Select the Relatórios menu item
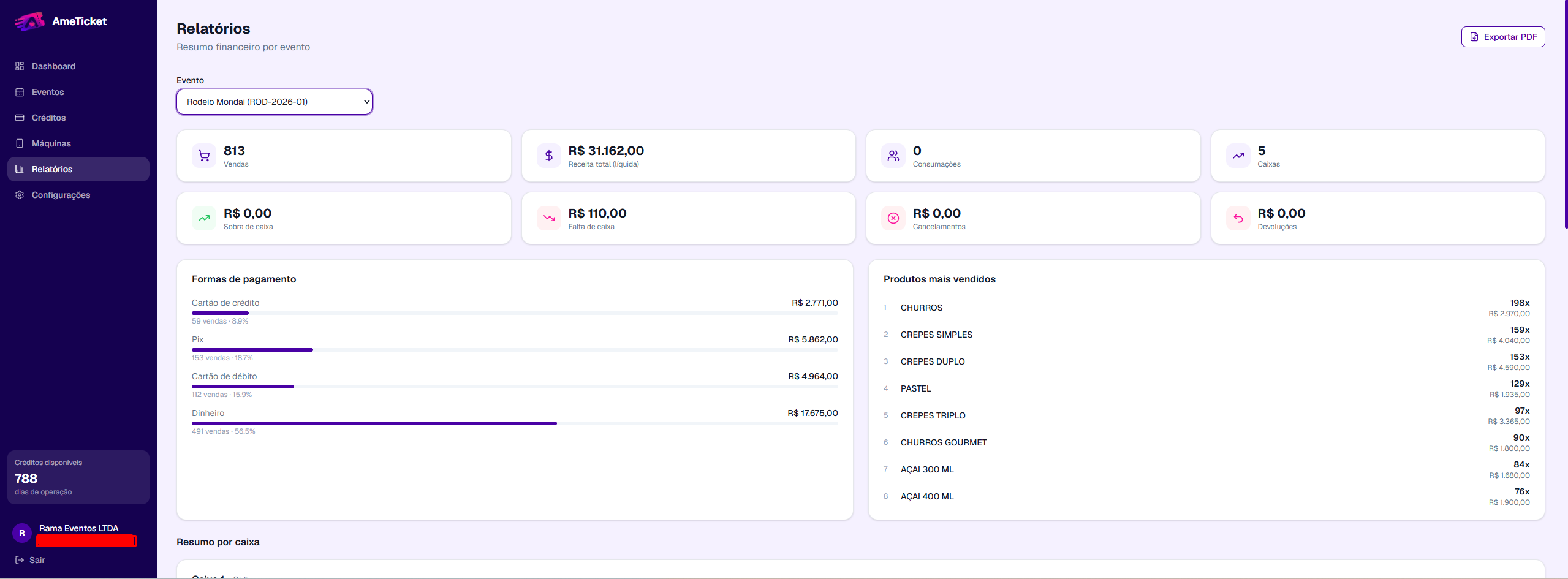The width and height of the screenshot is (1568, 579). pos(78,169)
